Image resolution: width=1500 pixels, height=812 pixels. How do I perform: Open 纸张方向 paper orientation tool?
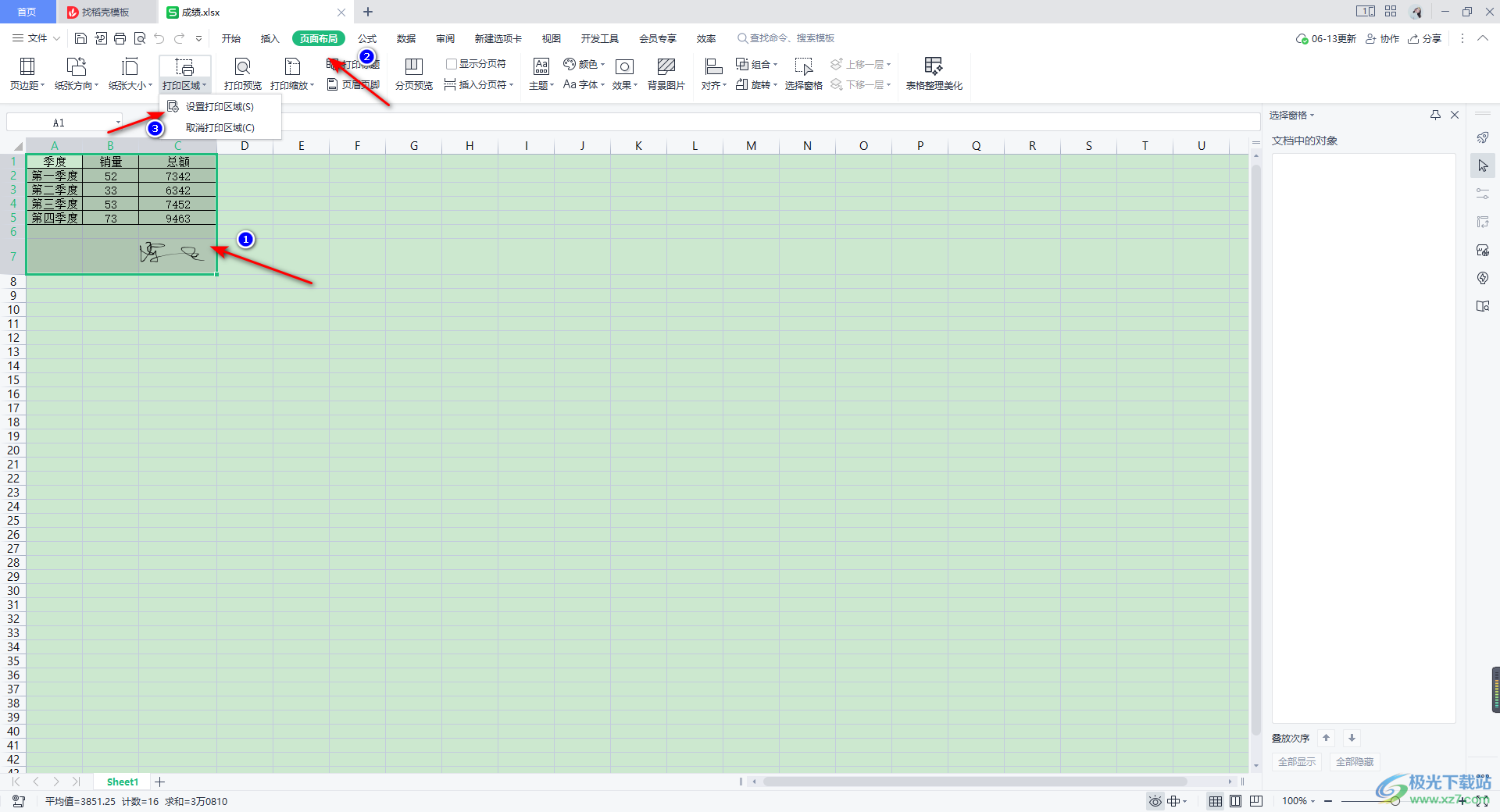point(77,74)
